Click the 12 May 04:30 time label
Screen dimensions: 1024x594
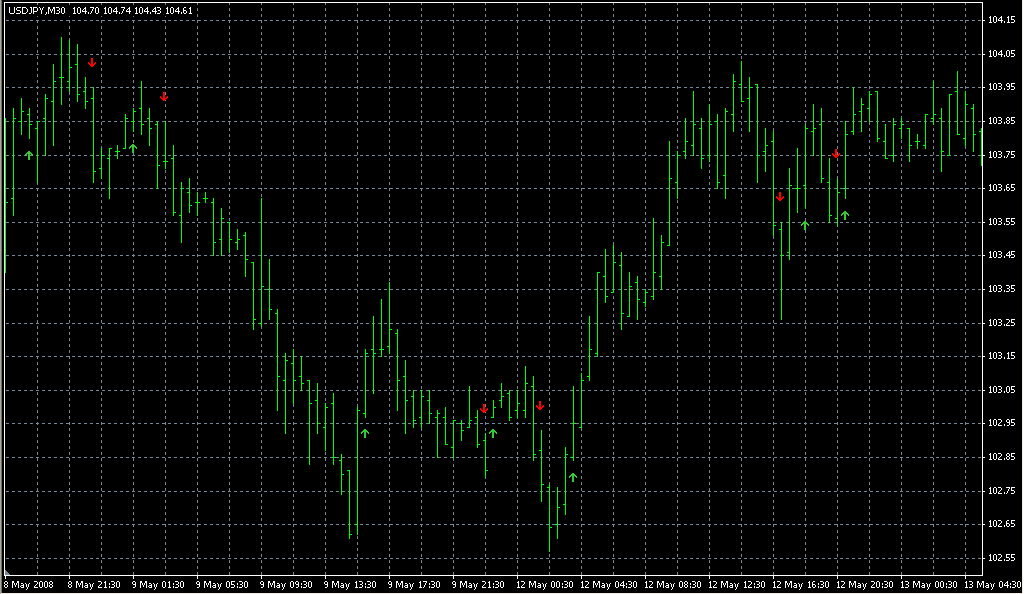(x=609, y=585)
